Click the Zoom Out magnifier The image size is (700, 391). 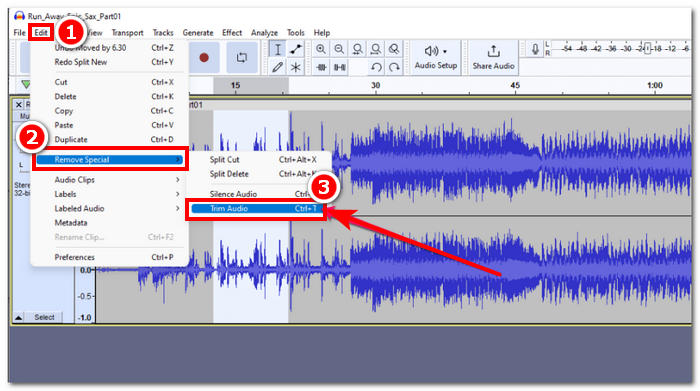pyautogui.click(x=339, y=49)
